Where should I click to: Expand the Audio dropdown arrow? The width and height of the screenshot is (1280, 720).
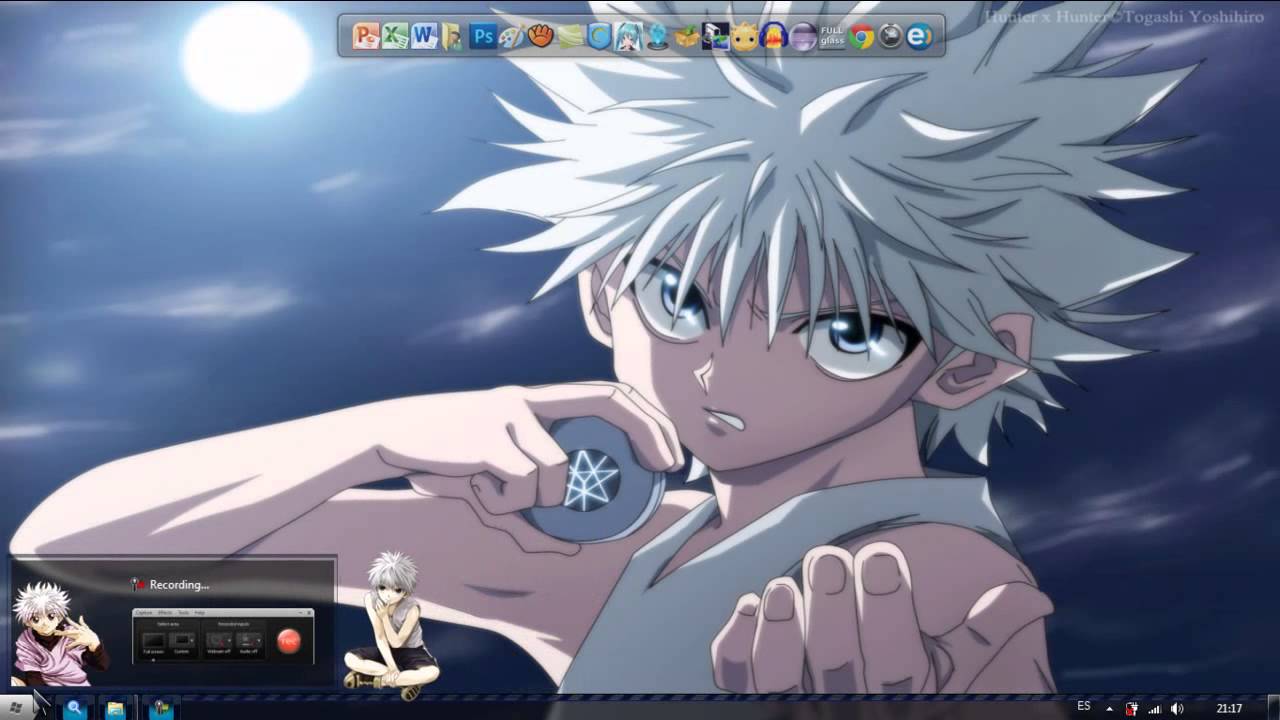259,640
